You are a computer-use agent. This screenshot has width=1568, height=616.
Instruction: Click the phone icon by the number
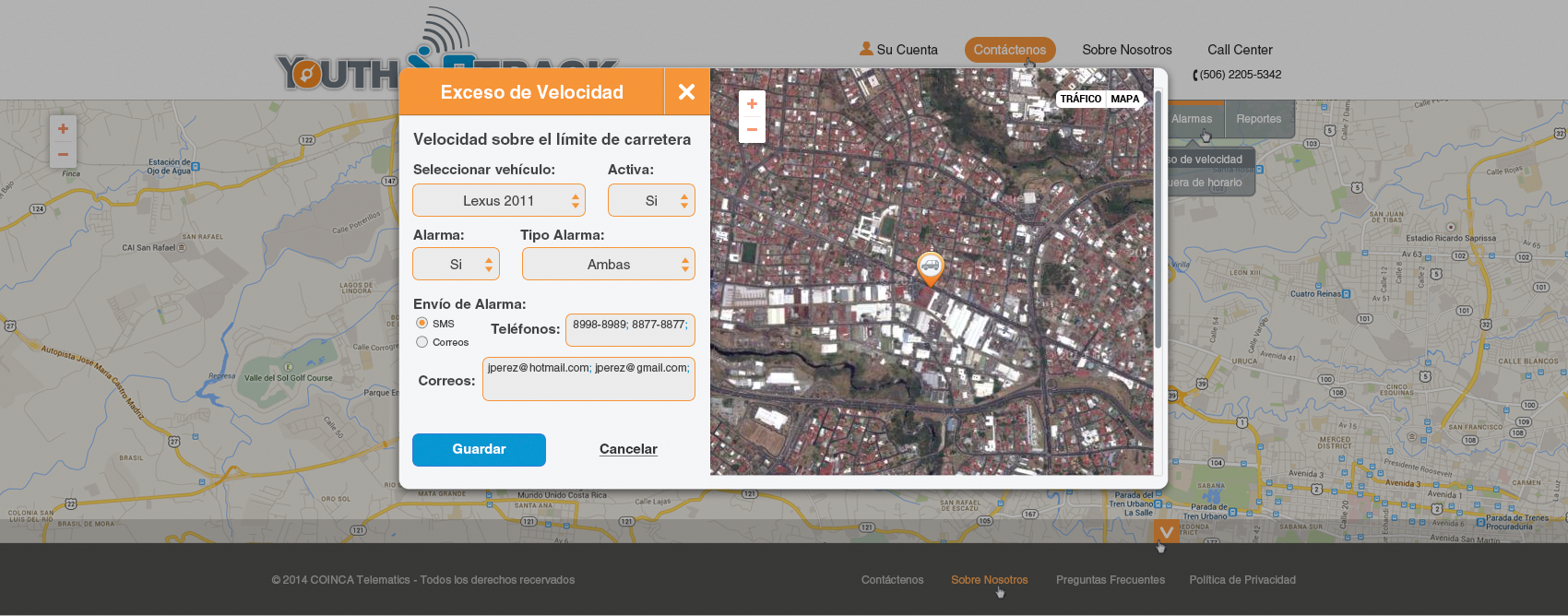point(1195,75)
